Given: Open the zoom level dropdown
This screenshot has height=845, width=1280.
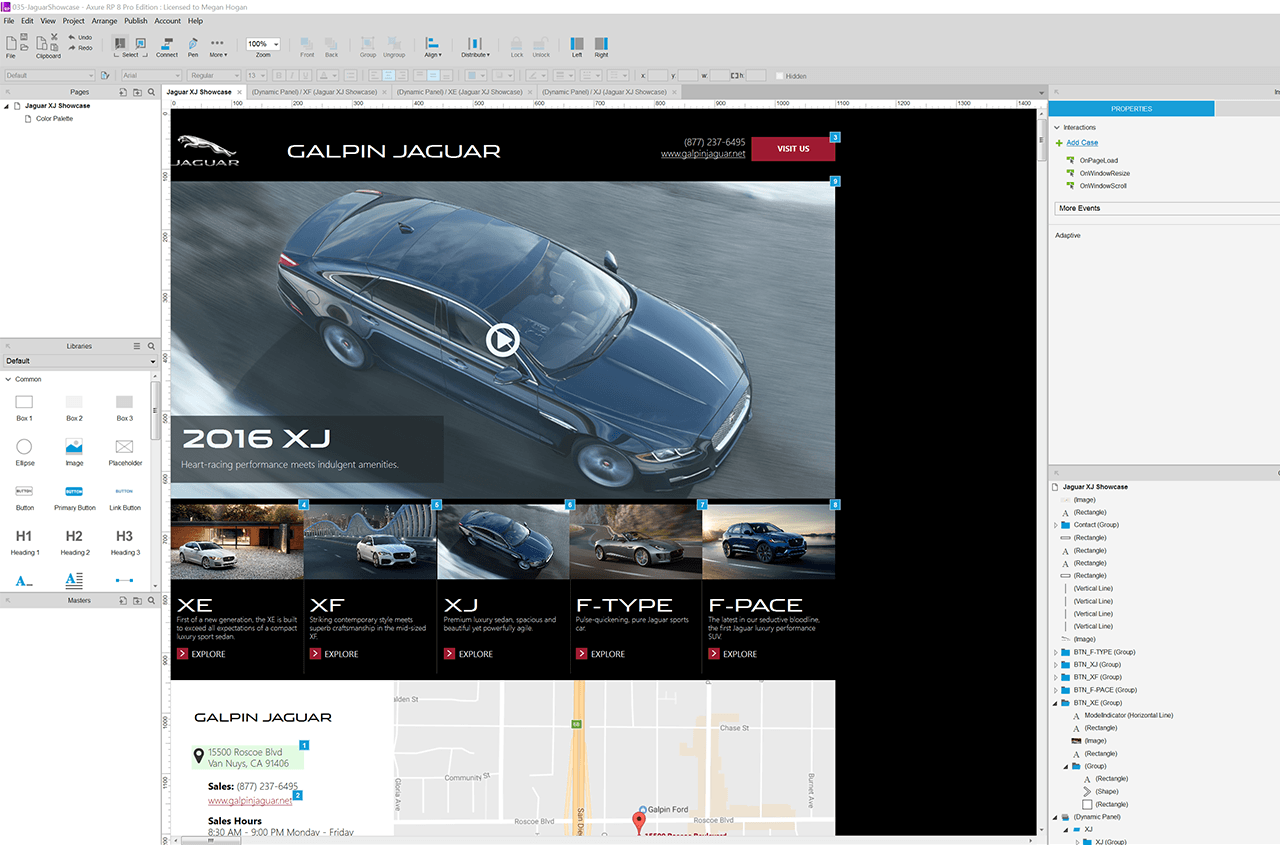Looking at the screenshot, I should (x=263, y=44).
